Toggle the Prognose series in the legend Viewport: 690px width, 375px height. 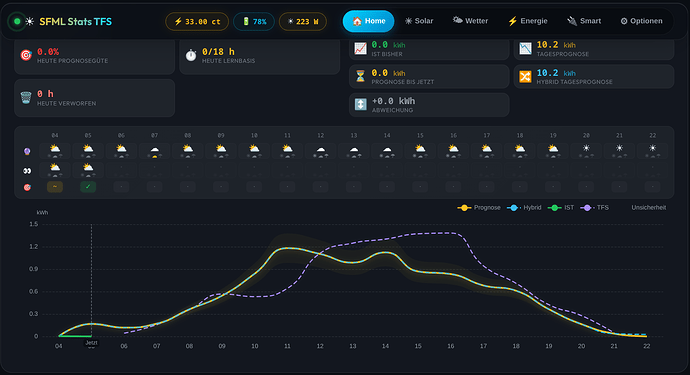479,207
